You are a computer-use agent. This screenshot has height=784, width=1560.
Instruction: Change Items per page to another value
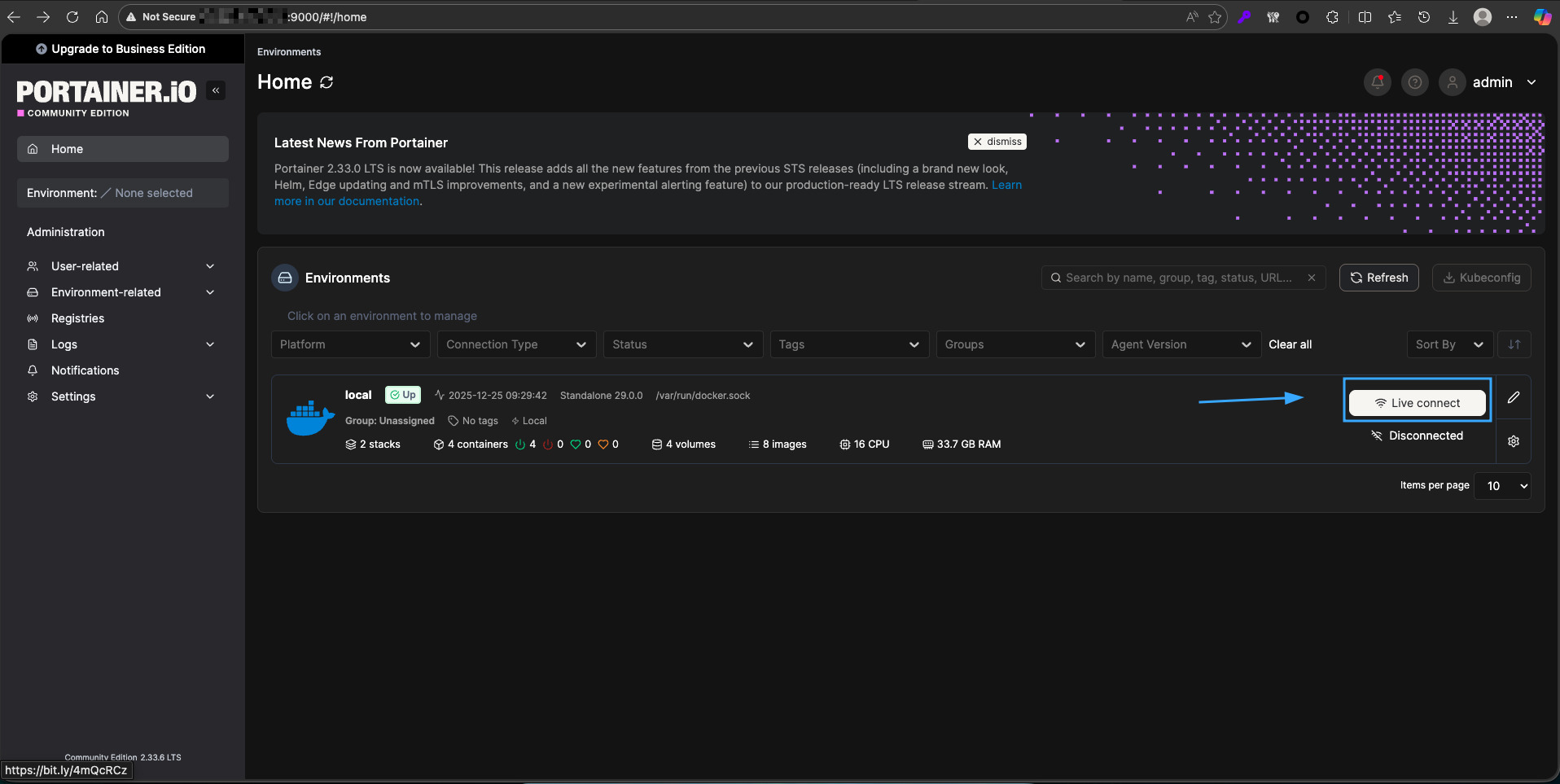1502,486
